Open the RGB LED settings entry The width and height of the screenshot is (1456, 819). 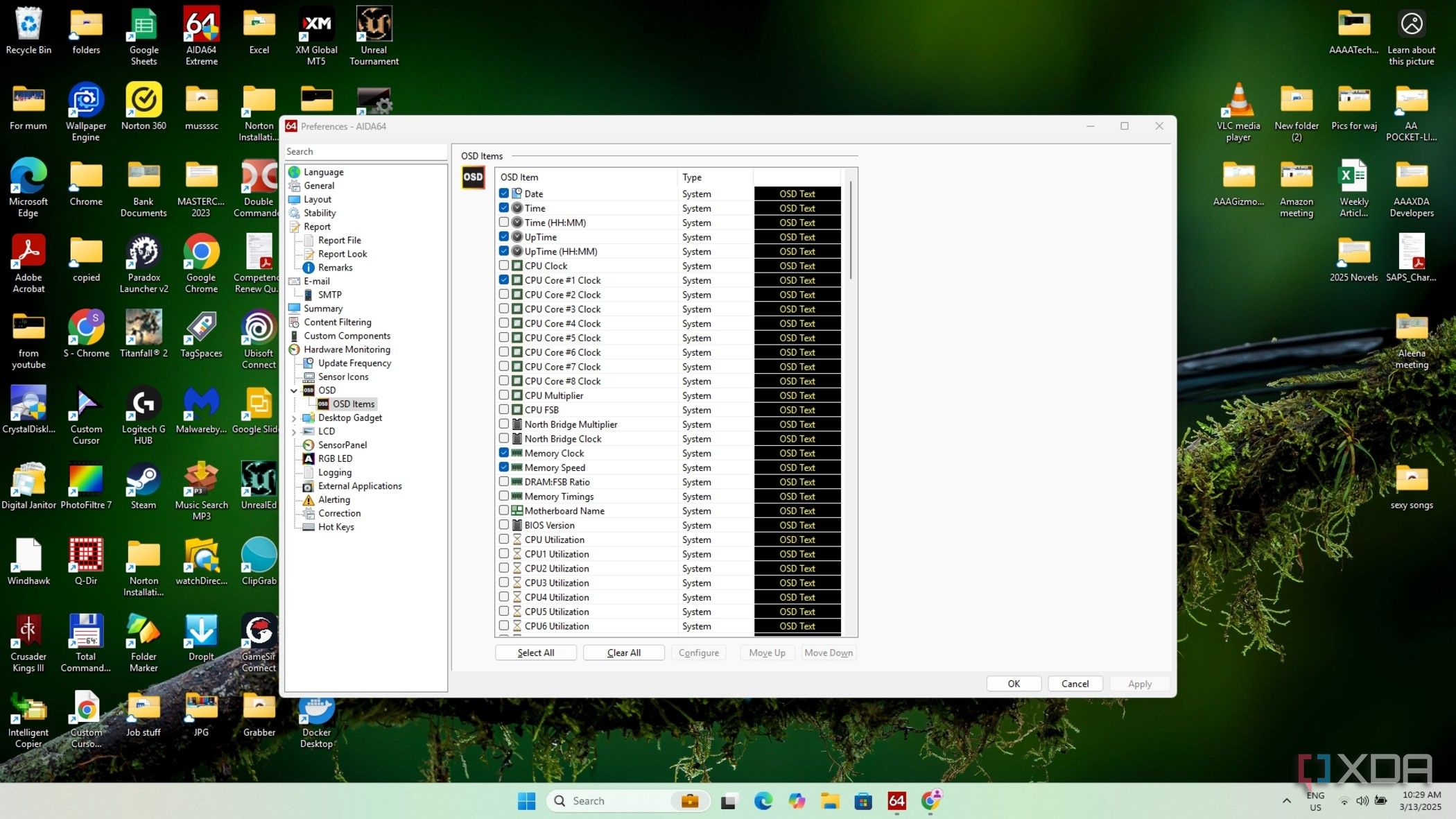[335, 458]
